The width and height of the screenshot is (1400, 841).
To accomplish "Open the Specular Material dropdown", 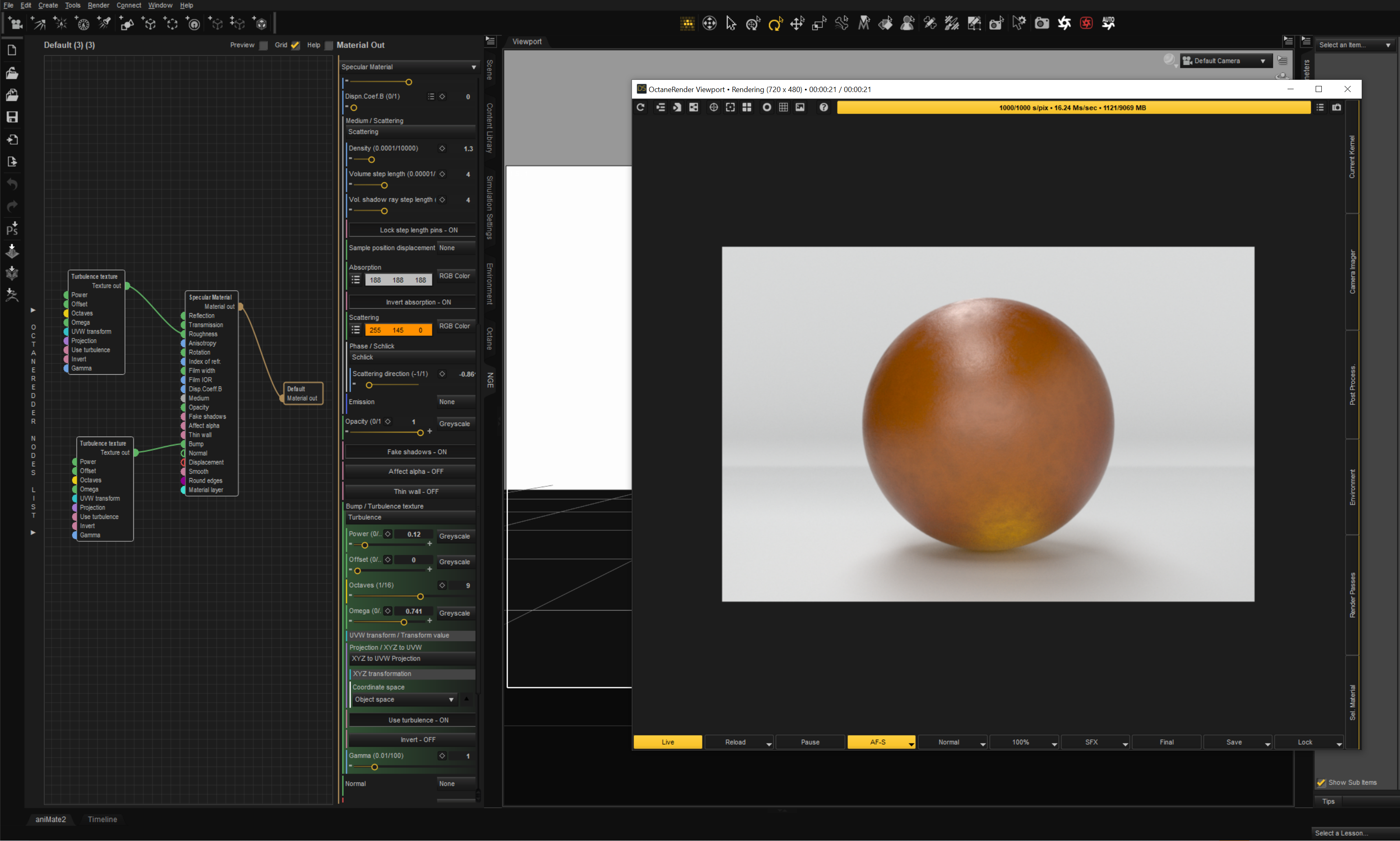I will 408,67.
